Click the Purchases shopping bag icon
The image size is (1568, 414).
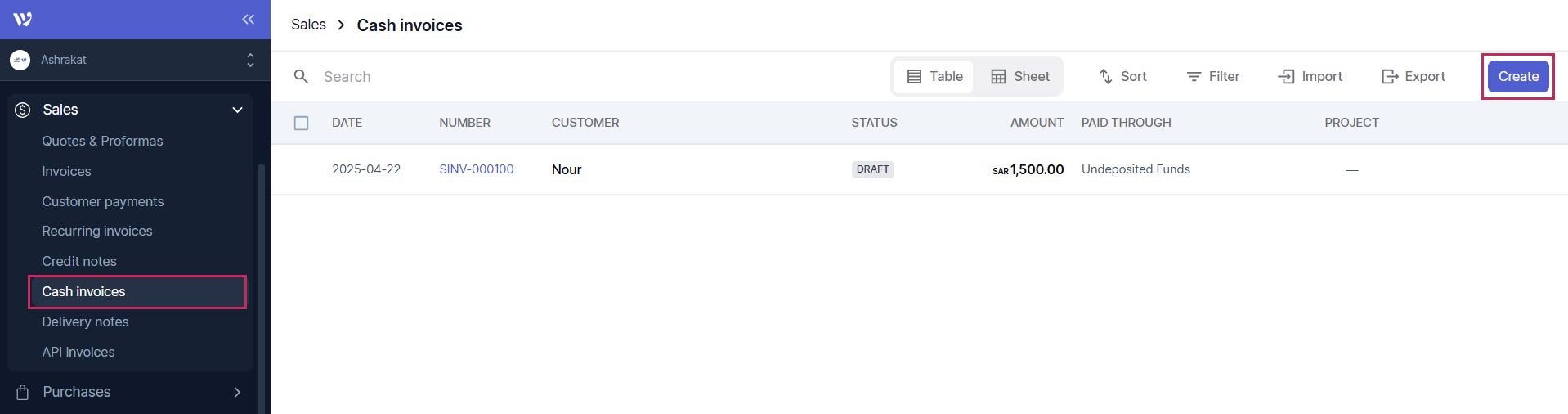coord(23,392)
